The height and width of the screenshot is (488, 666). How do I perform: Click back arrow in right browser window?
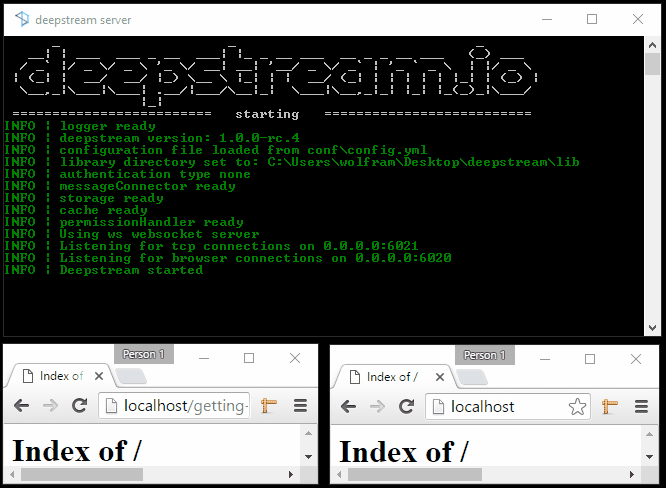348,407
